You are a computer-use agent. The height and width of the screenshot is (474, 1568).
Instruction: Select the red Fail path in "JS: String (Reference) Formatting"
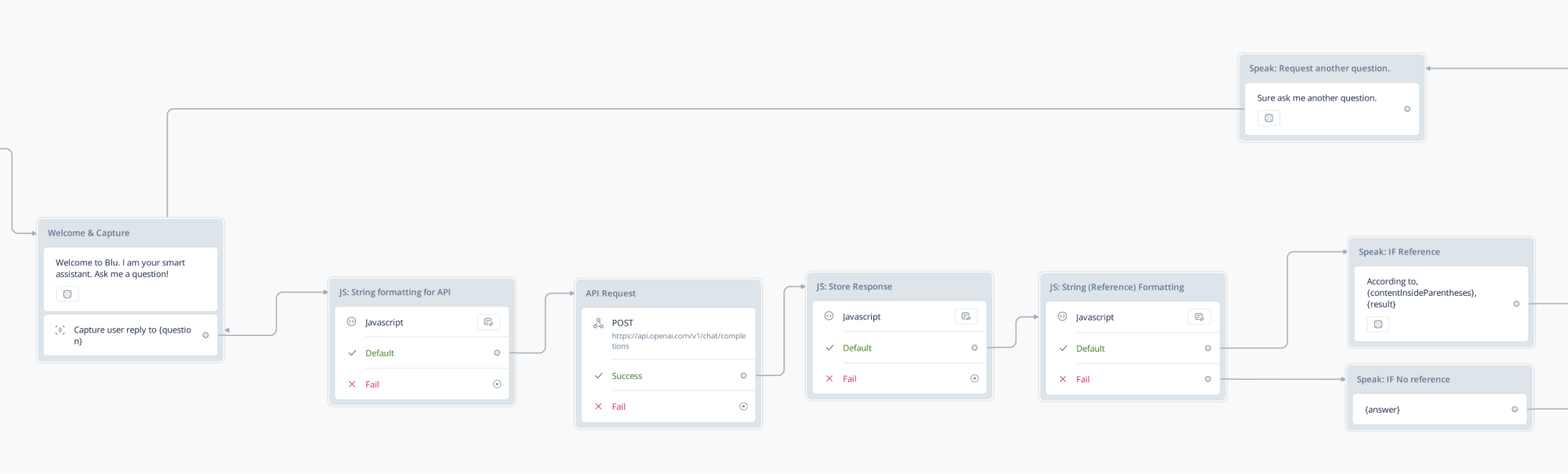point(1083,379)
